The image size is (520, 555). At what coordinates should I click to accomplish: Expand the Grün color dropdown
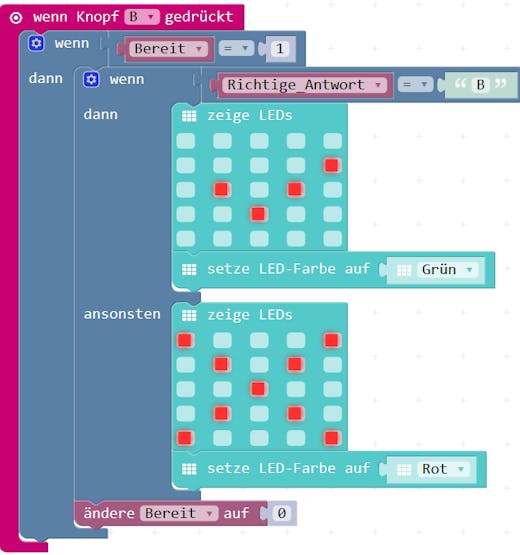pyautogui.click(x=447, y=270)
